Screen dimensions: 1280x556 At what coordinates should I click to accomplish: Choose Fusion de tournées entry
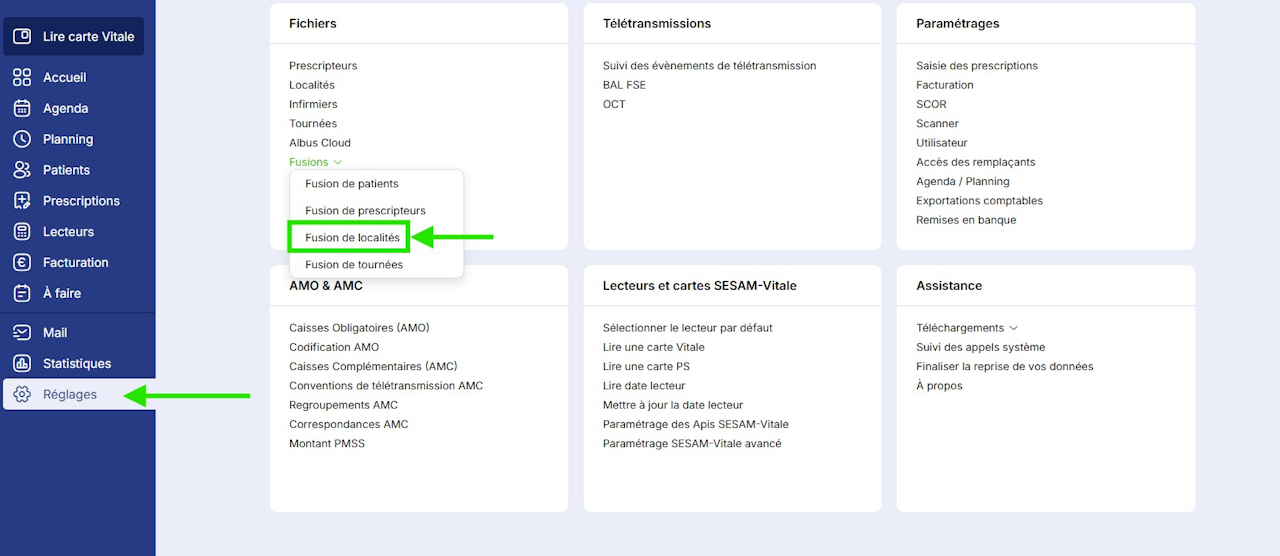point(354,265)
